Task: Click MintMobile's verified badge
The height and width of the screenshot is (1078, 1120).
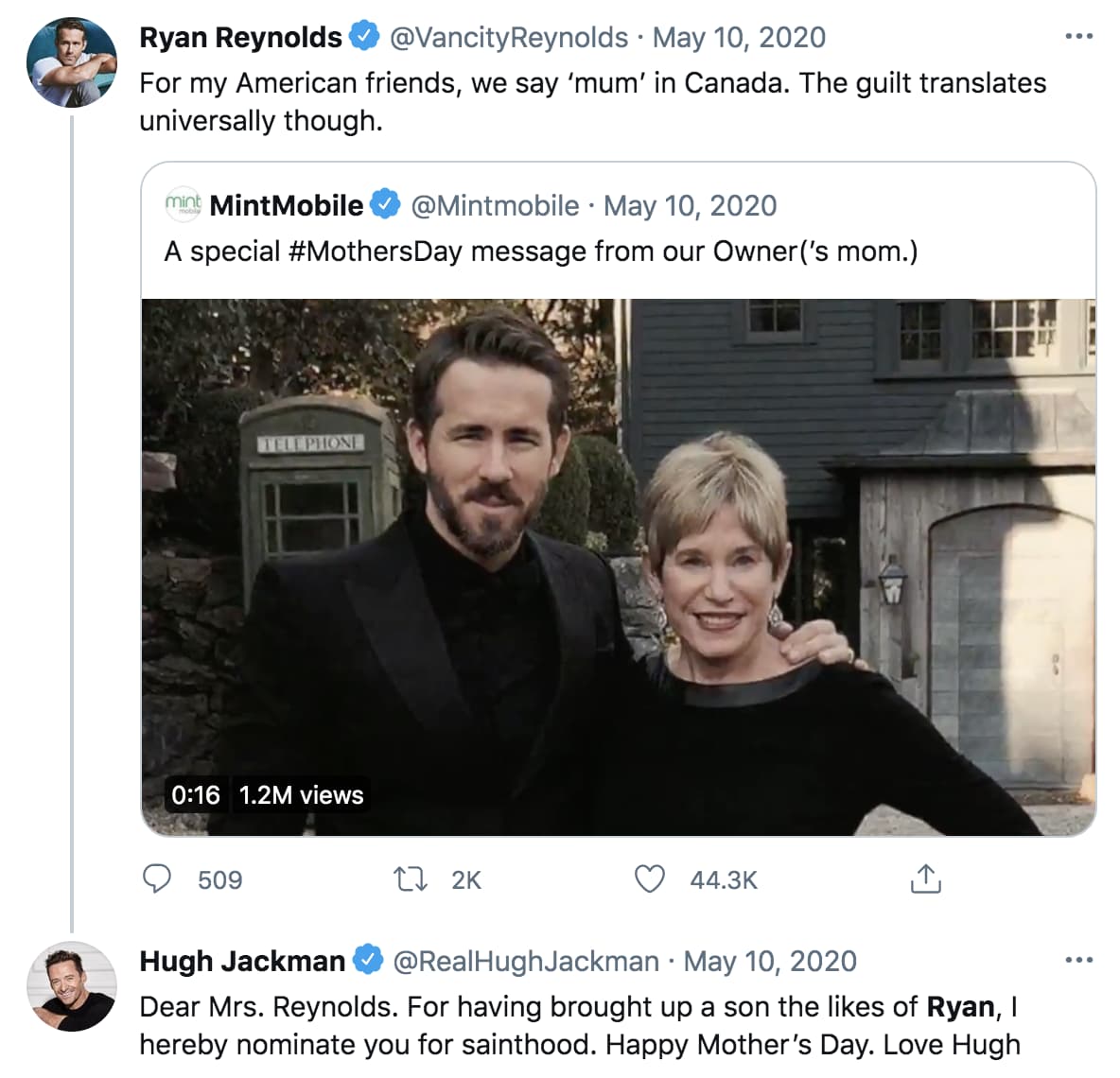Action: [x=385, y=204]
